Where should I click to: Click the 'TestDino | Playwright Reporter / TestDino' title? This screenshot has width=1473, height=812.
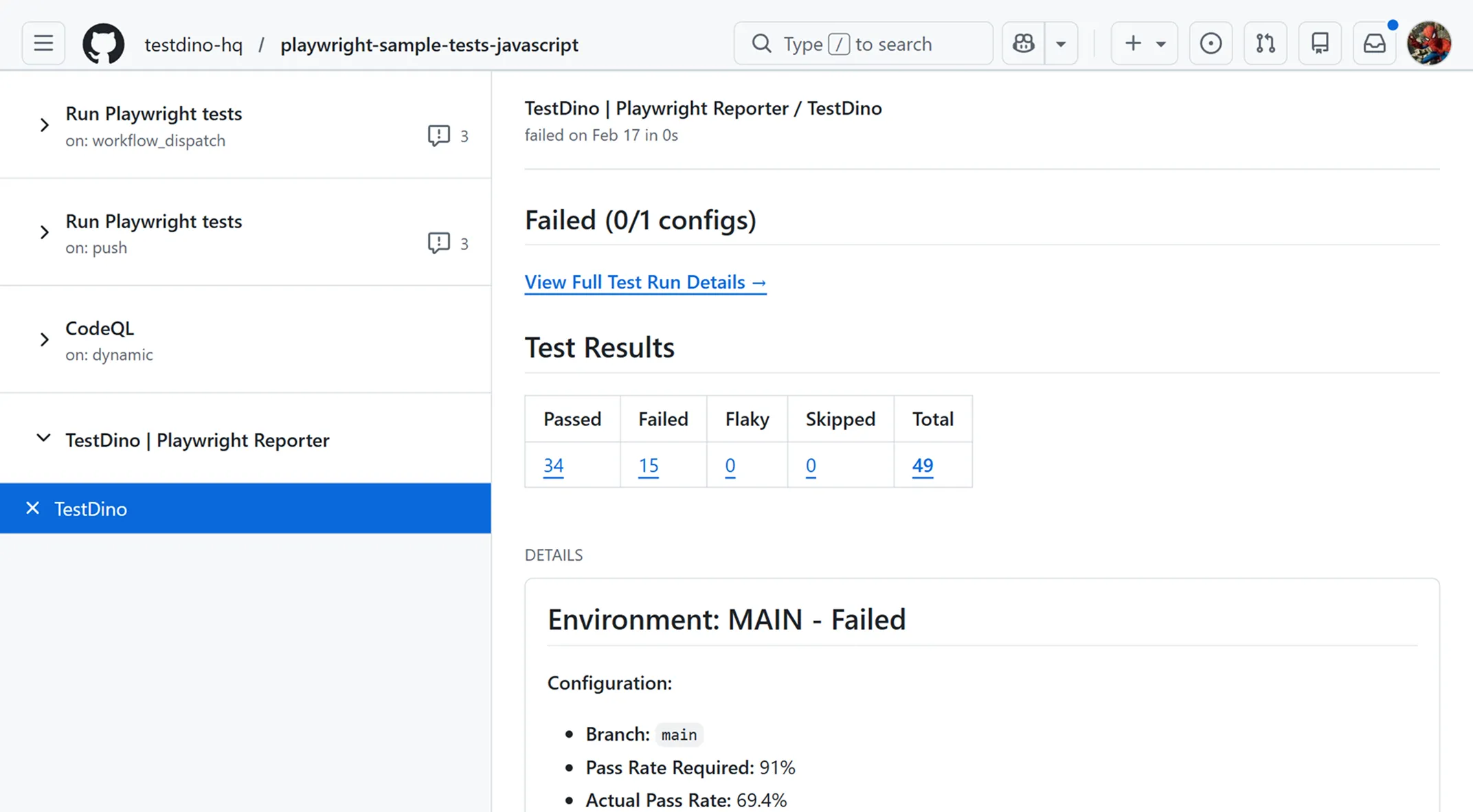click(x=704, y=109)
